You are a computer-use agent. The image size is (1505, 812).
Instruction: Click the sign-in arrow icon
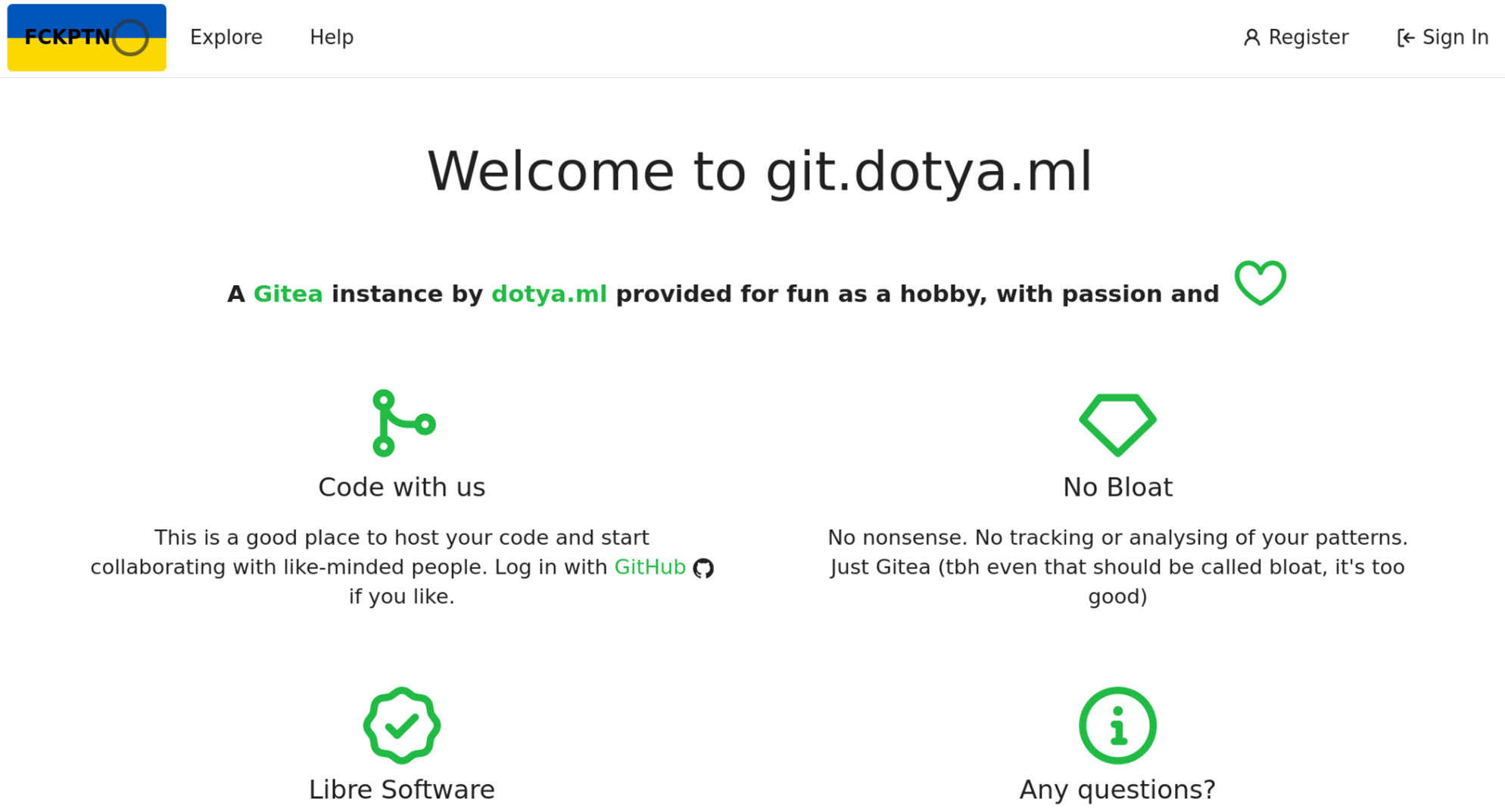click(x=1405, y=38)
